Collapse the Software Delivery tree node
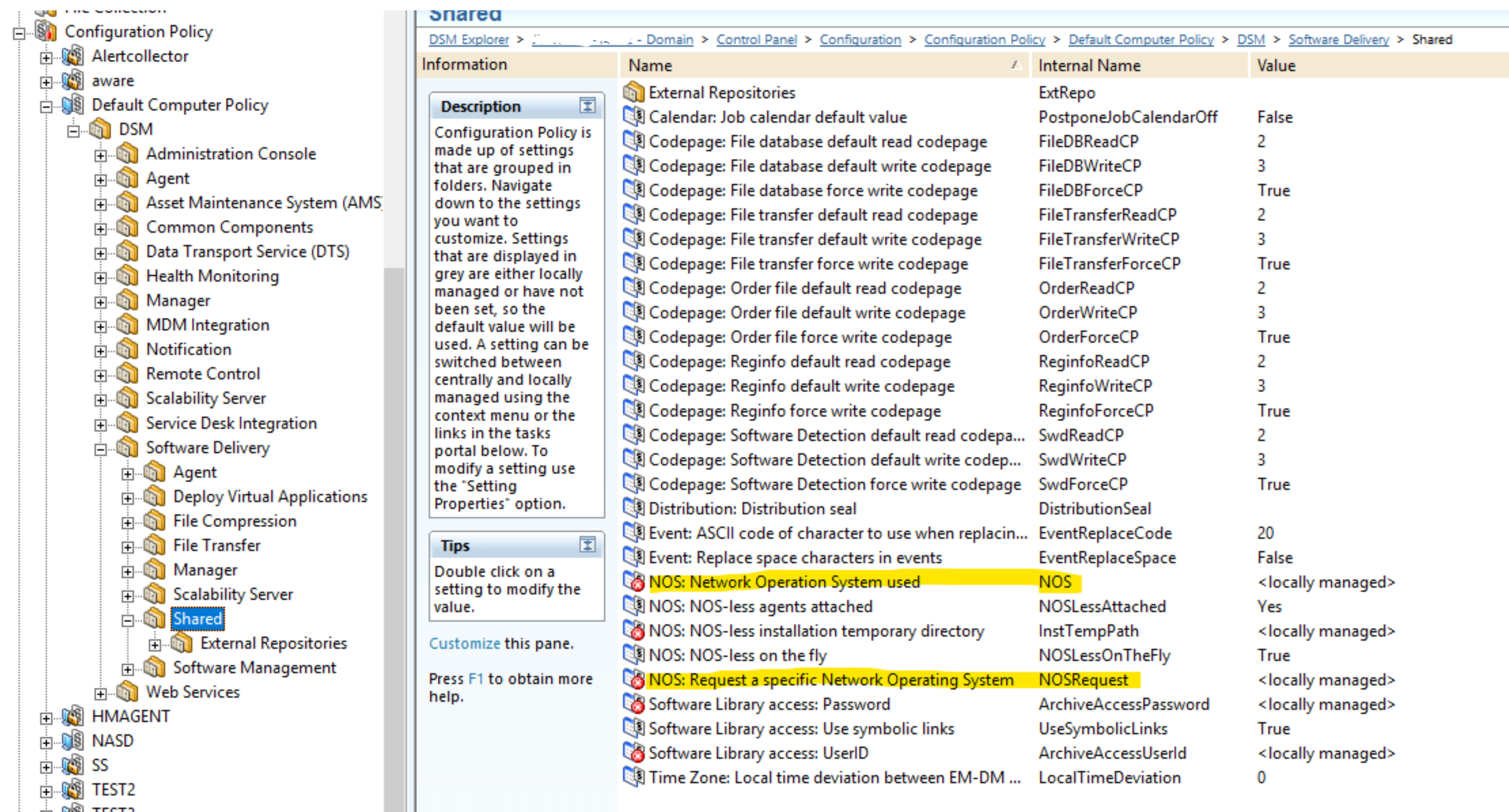The image size is (1509, 812). [x=101, y=450]
